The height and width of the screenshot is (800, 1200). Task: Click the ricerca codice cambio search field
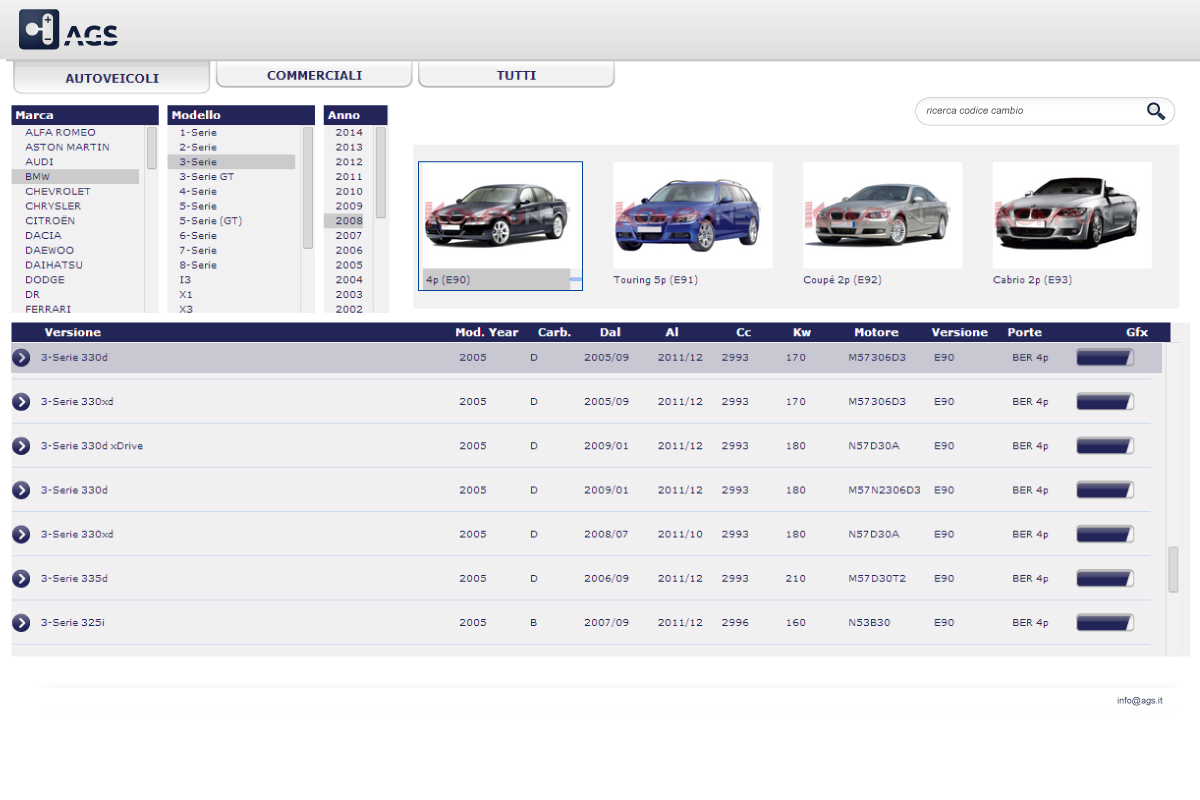click(1030, 111)
